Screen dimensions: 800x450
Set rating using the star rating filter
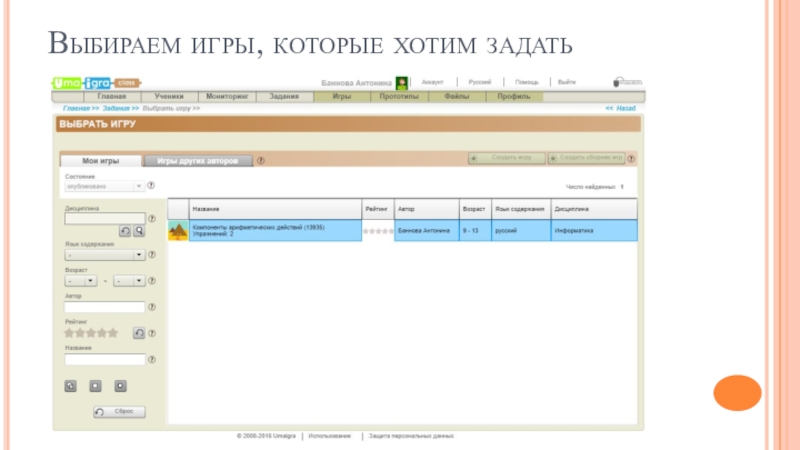pos(91,332)
